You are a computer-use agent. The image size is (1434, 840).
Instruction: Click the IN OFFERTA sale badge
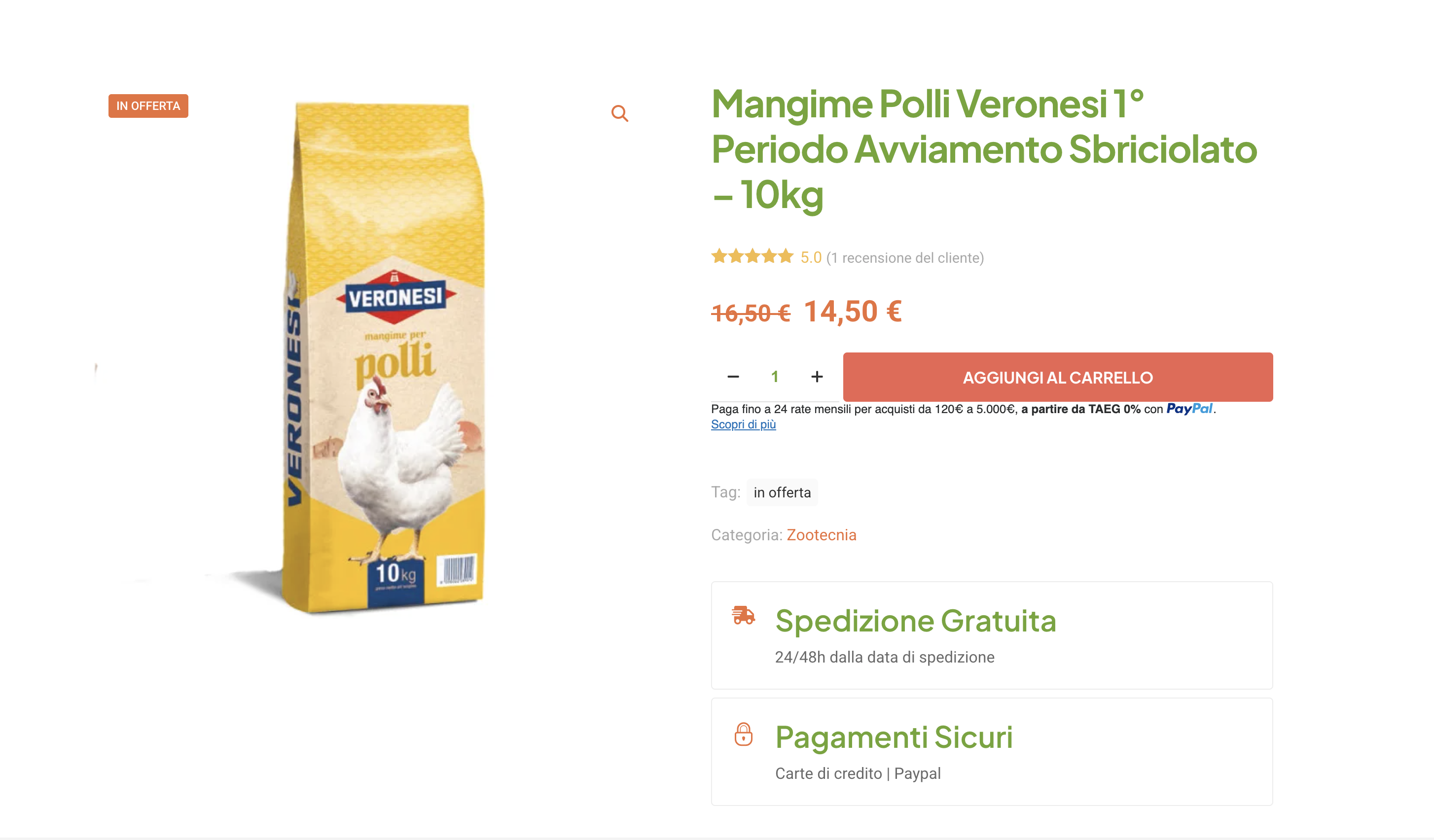pos(148,106)
